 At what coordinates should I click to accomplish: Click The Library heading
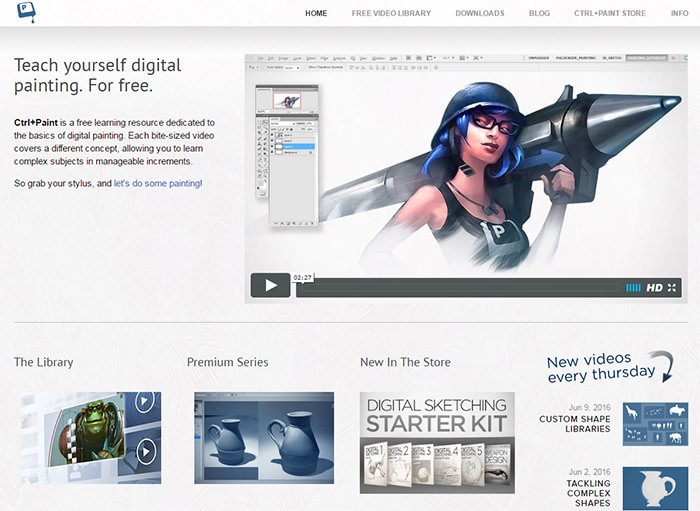43,362
